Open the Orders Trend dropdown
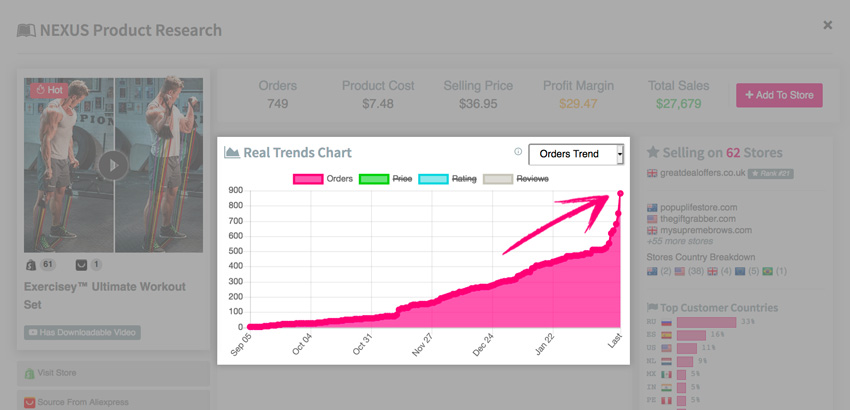The width and height of the screenshot is (850, 410). click(576, 154)
